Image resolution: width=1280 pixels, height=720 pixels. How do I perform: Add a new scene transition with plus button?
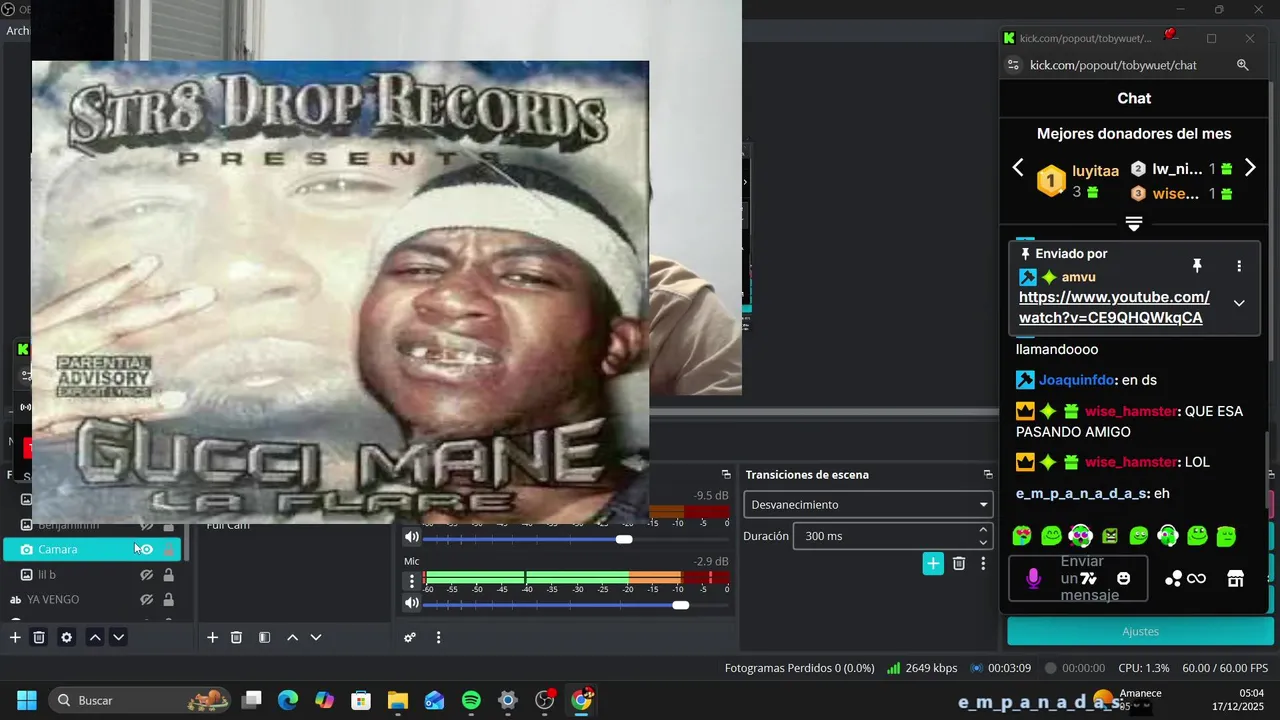933,564
